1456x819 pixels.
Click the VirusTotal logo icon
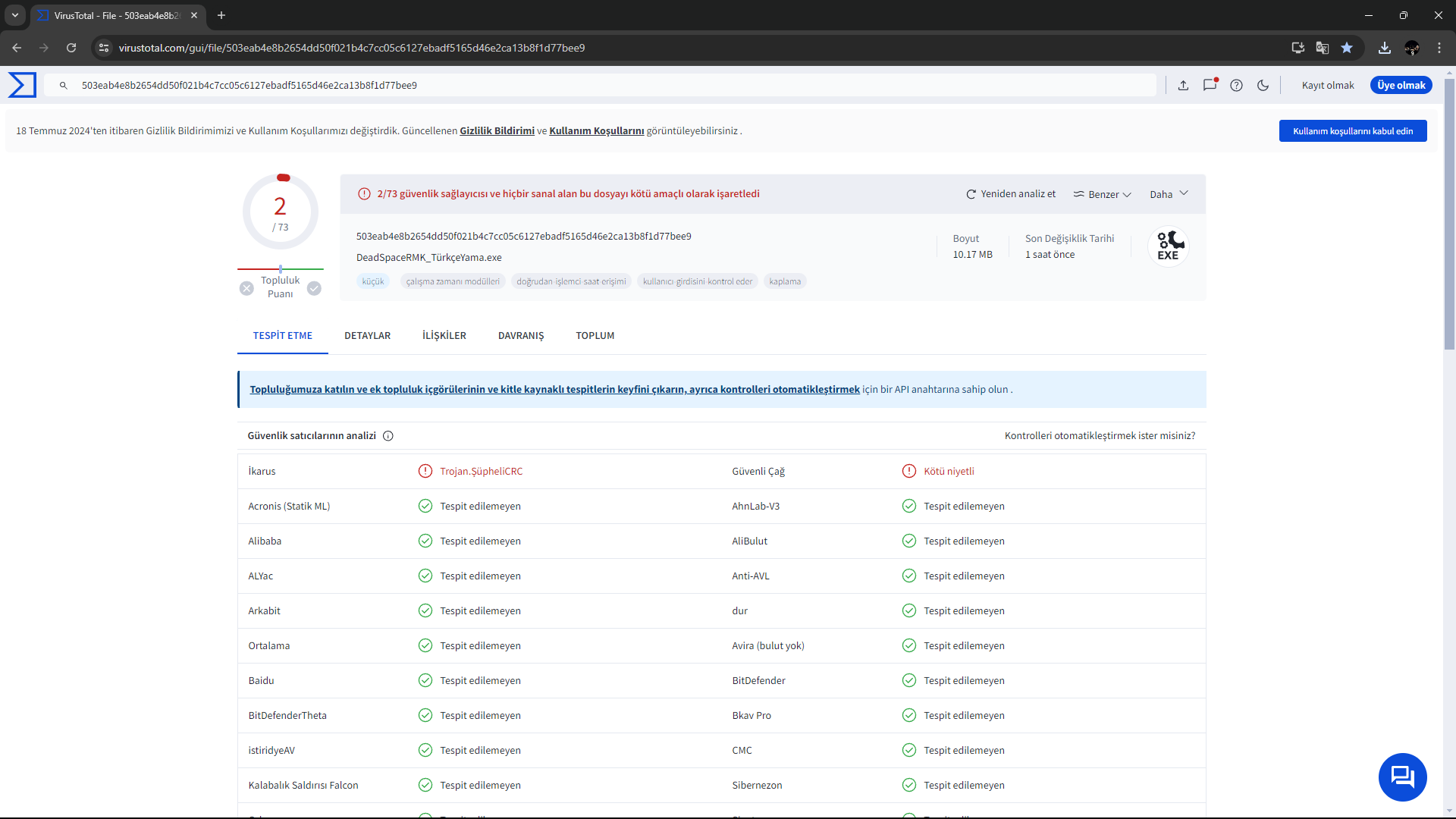coord(22,85)
